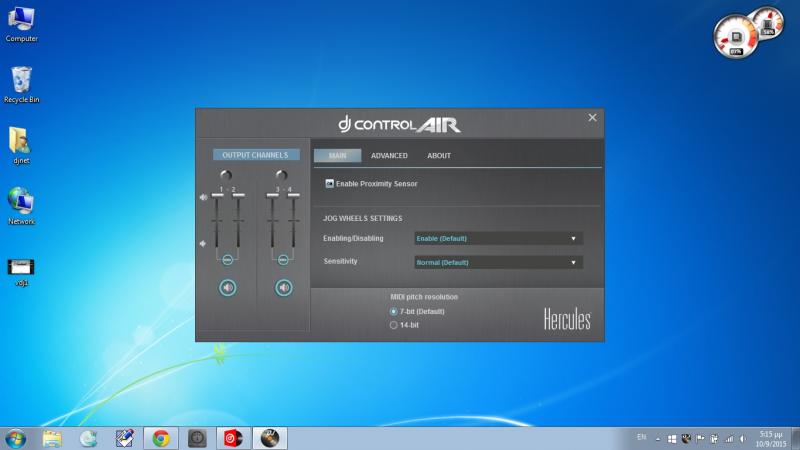The image size is (800, 450).
Task: Open the djnet folder on desktop
Action: [x=20, y=141]
